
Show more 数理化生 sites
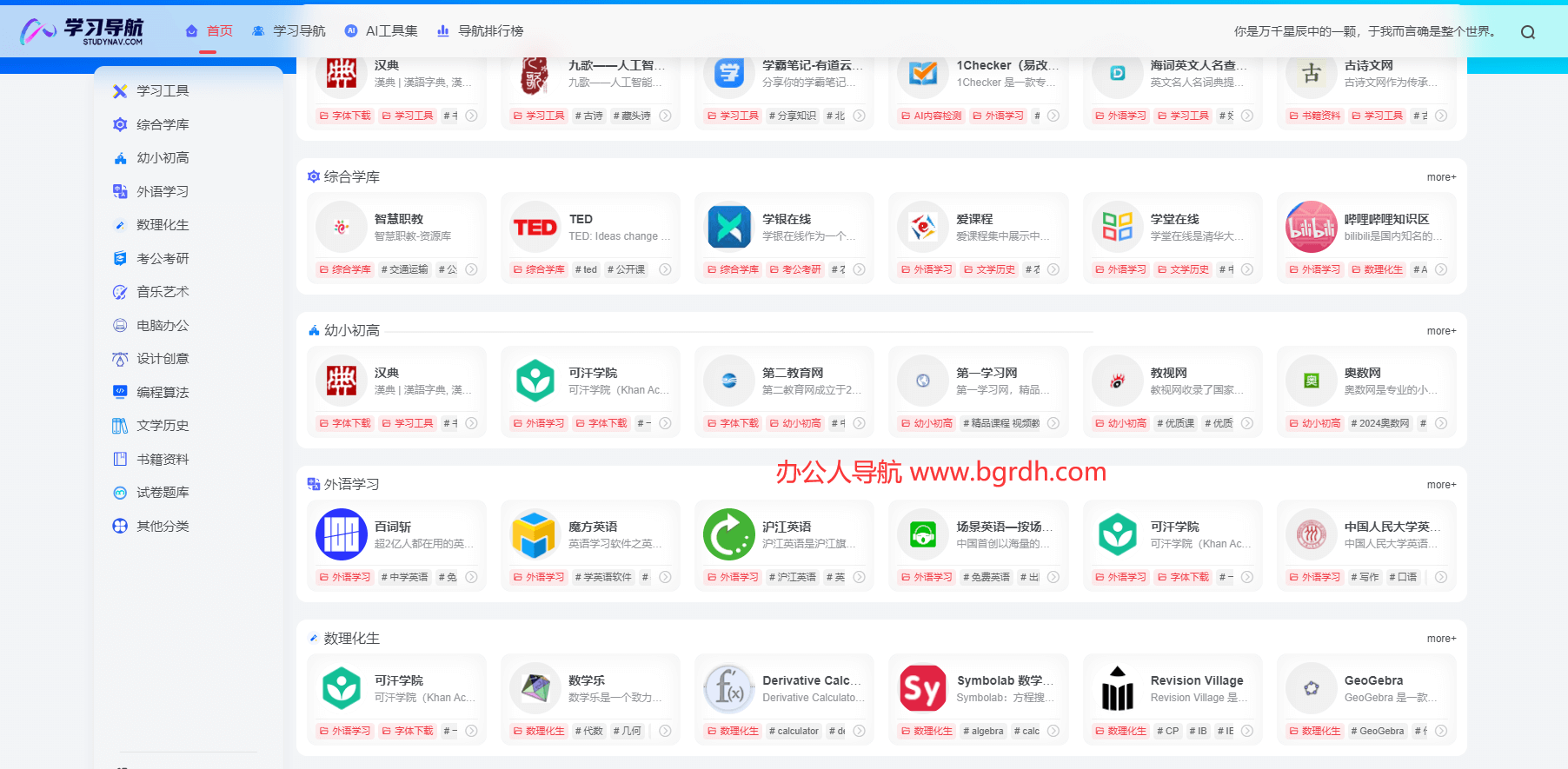point(1440,639)
